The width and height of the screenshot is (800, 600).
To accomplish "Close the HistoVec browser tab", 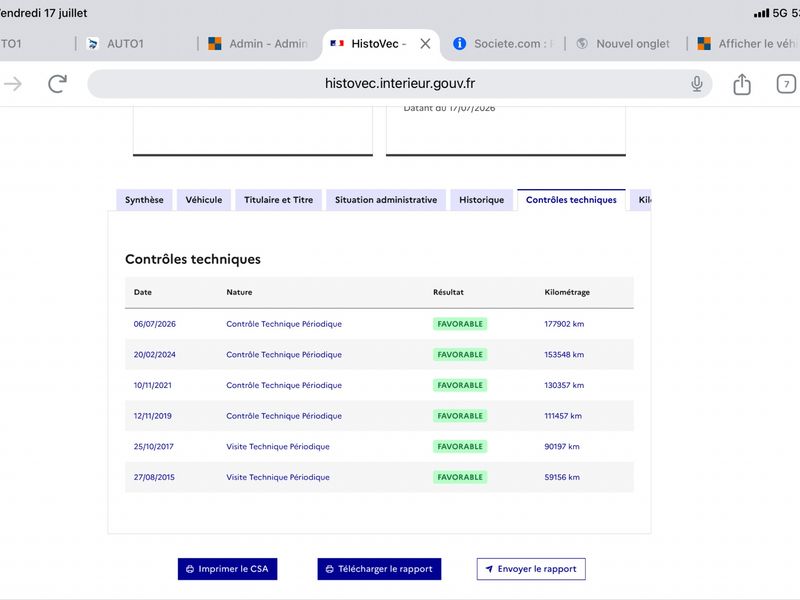I will click(425, 44).
